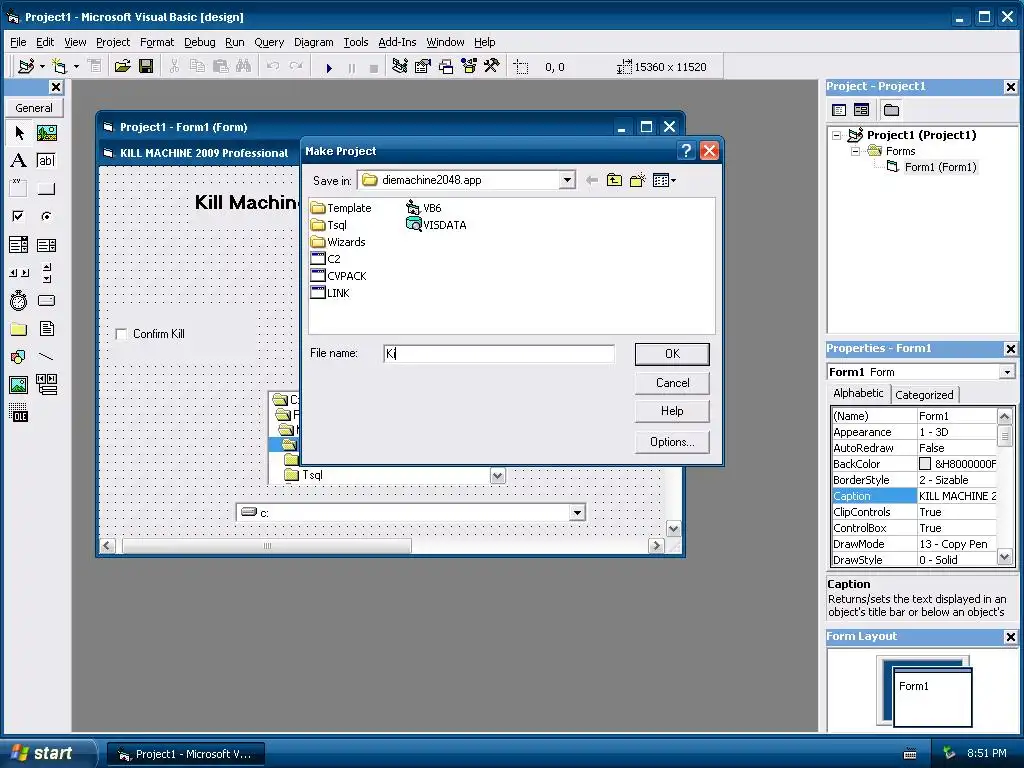Select the PictureBox control tool
This screenshot has height=768, width=1024.
tap(46, 133)
